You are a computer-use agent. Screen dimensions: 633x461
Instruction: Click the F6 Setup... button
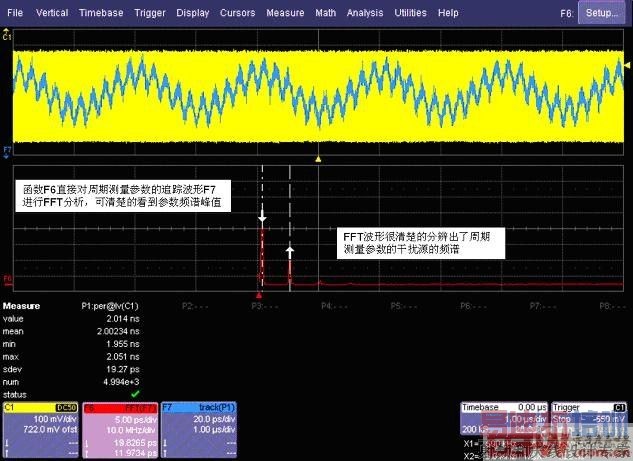click(602, 13)
